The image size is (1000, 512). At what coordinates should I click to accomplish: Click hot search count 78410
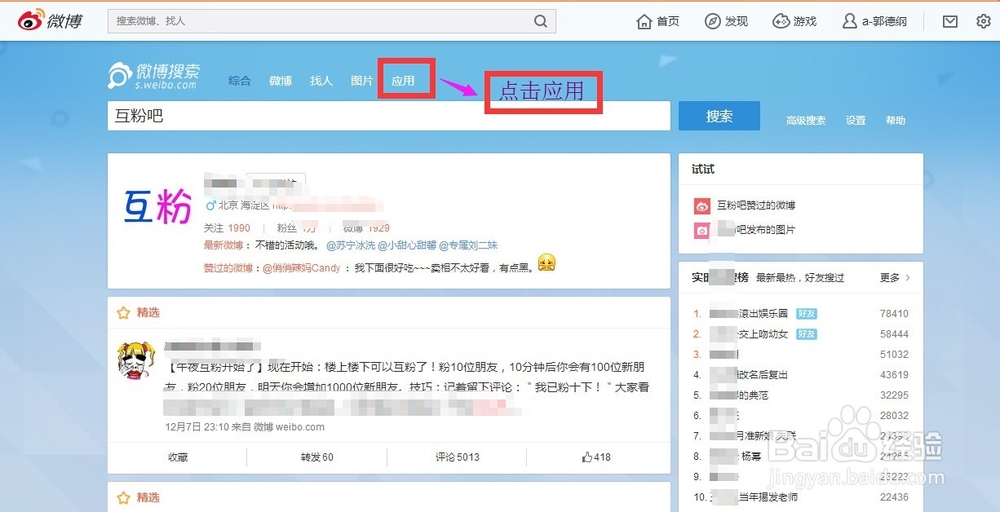point(894,314)
